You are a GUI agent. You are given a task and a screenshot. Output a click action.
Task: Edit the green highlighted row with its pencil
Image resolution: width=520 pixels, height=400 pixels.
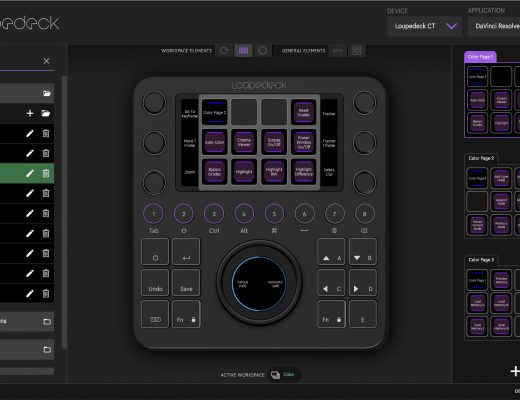30,173
